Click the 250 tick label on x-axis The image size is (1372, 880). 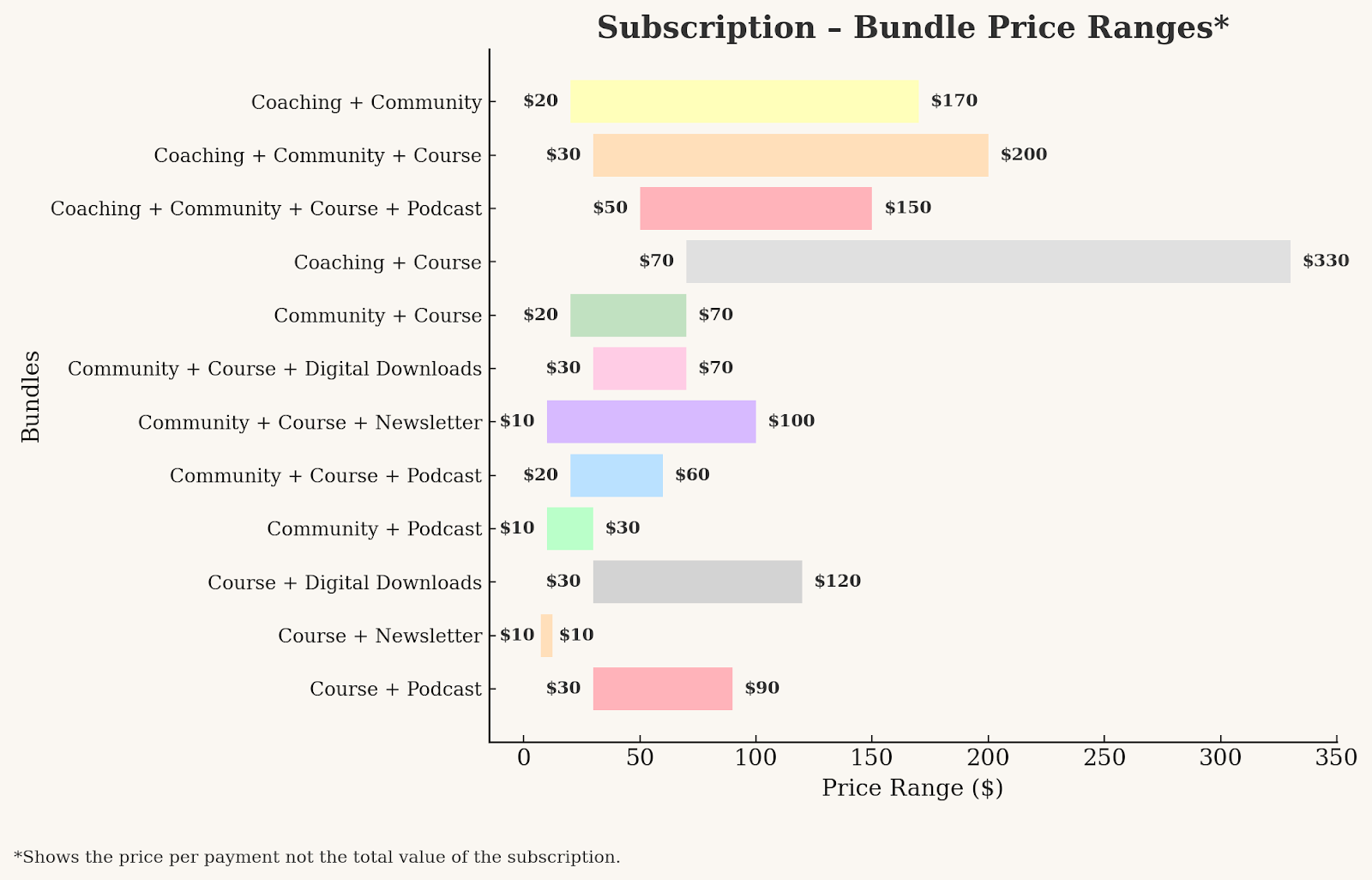[1104, 758]
